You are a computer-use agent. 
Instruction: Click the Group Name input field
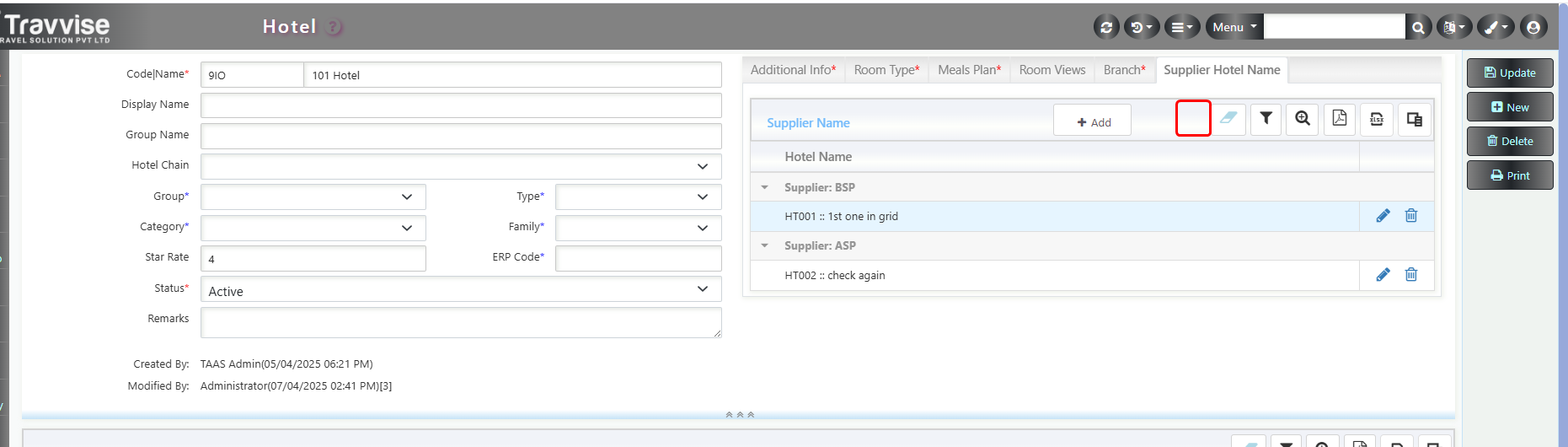click(x=461, y=136)
